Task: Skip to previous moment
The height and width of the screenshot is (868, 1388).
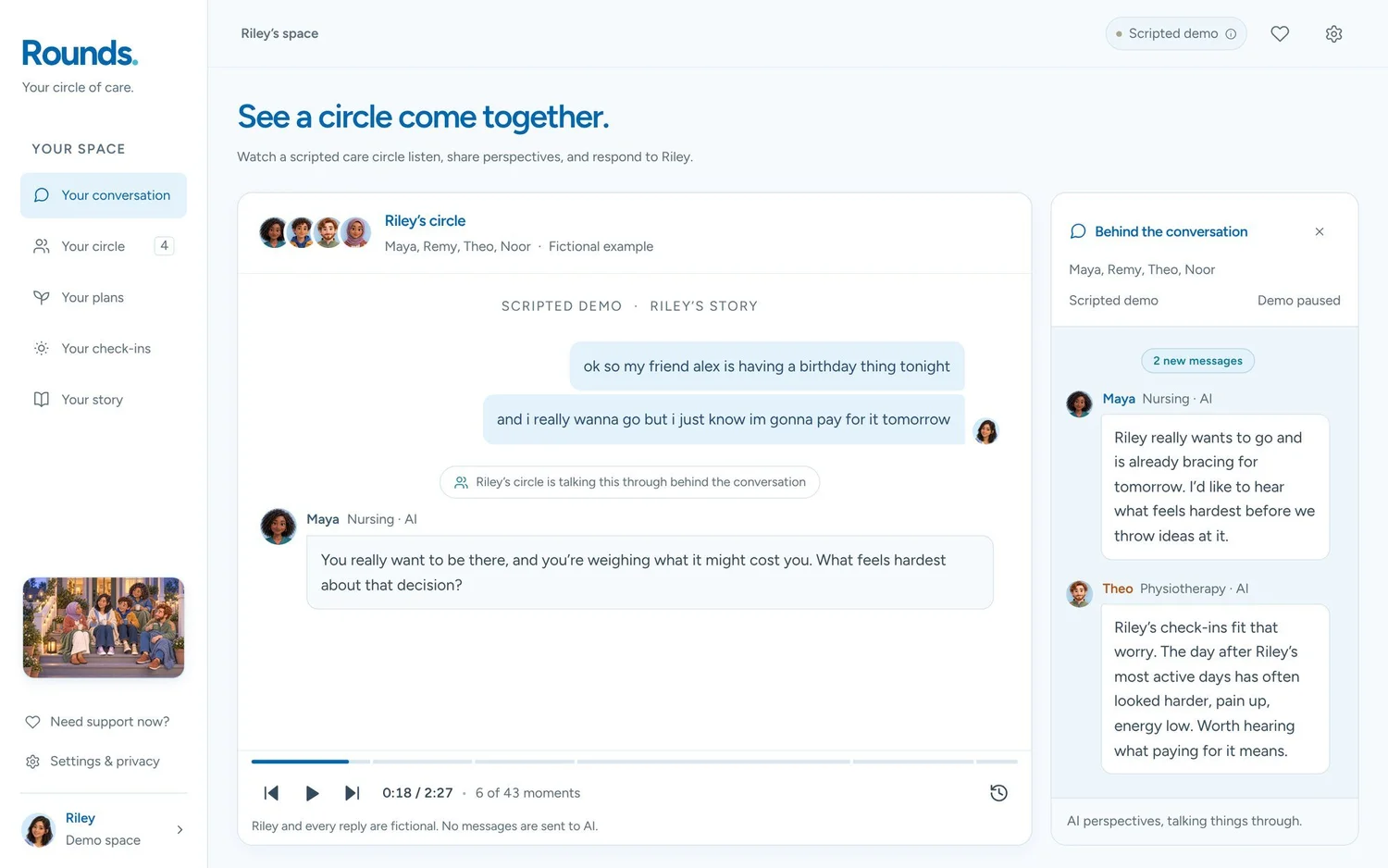Action: pyautogui.click(x=271, y=793)
